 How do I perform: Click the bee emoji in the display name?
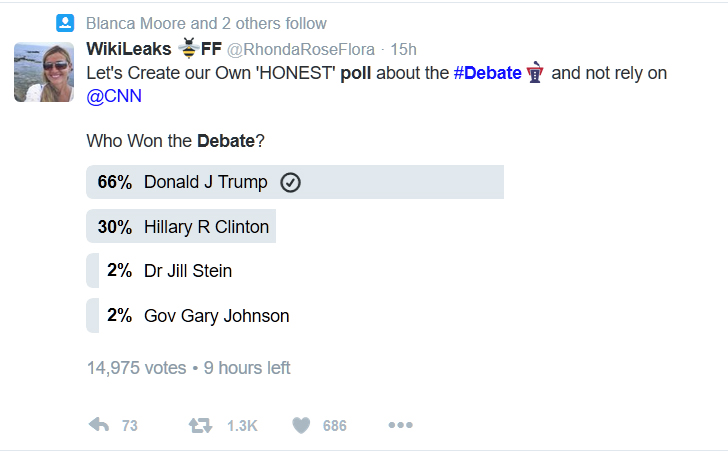(x=188, y=48)
